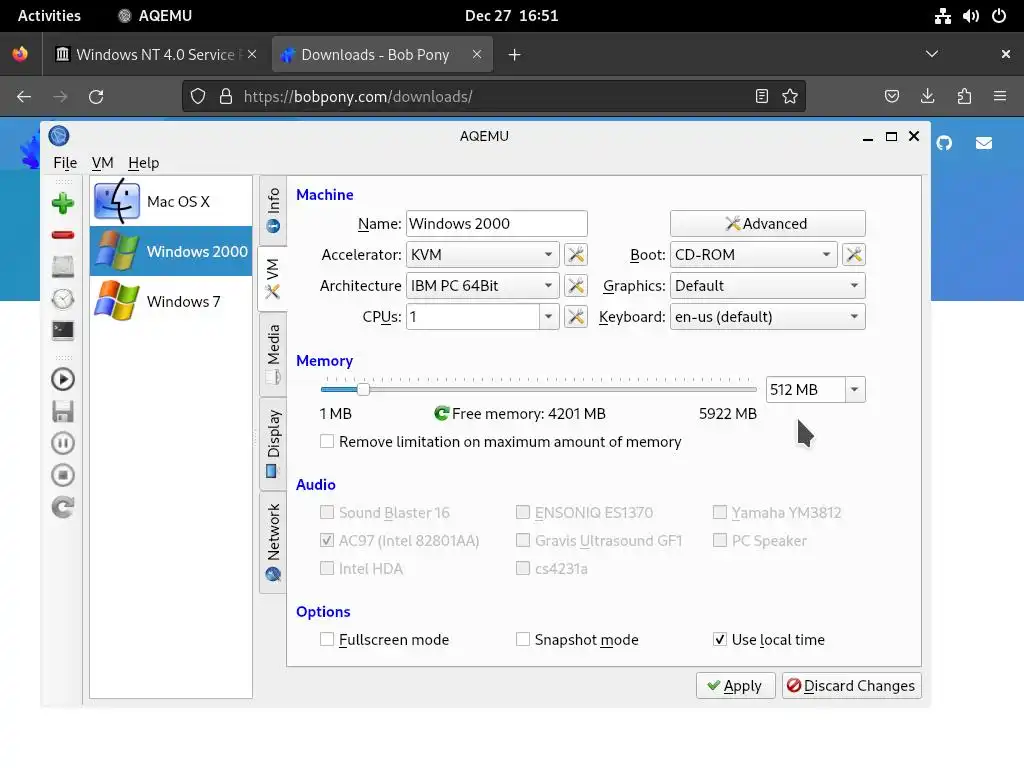Toggle AC97 (Intel 82801AA) checkbox

click(x=327, y=540)
